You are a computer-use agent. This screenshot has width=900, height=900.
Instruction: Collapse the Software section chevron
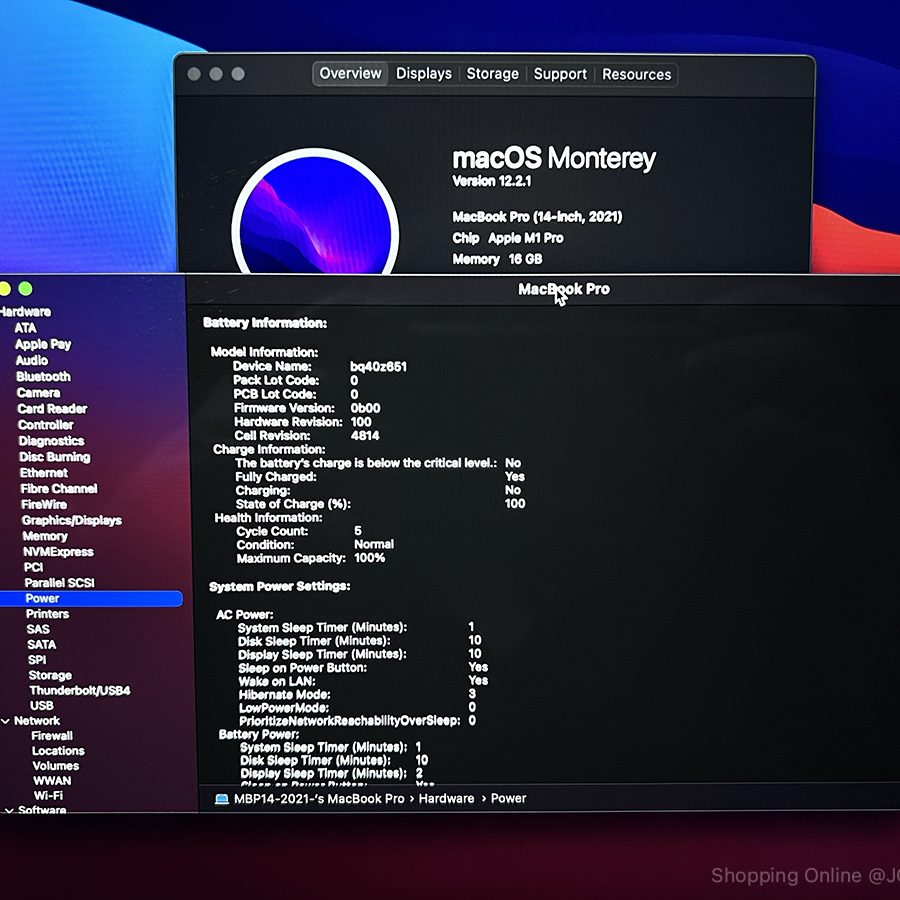pos(8,810)
